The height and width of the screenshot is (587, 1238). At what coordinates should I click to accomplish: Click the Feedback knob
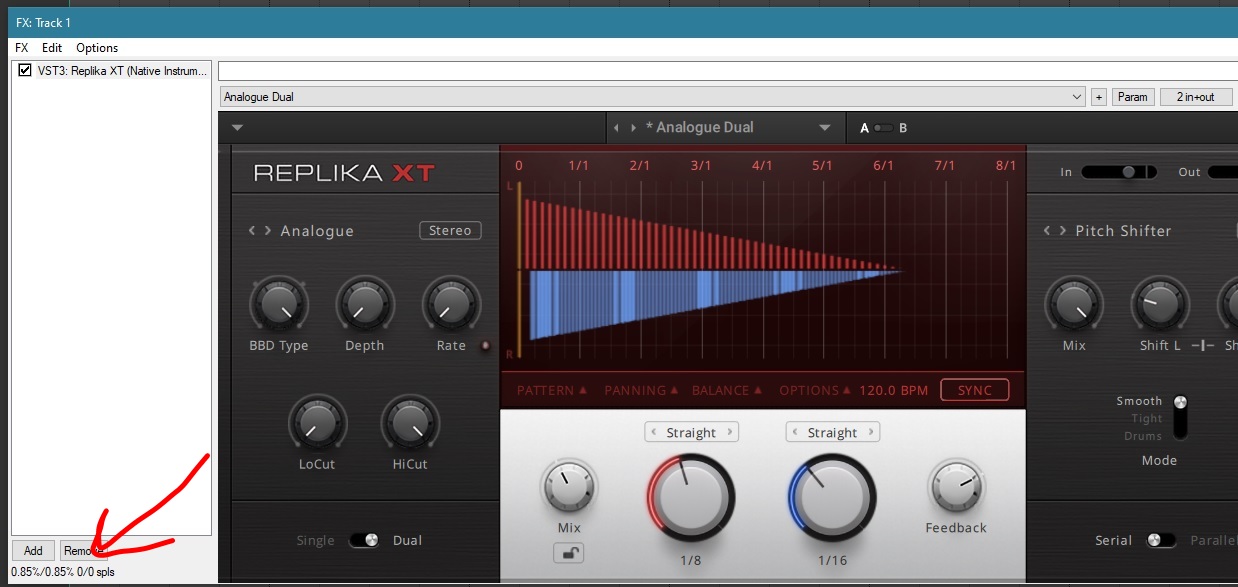point(955,488)
